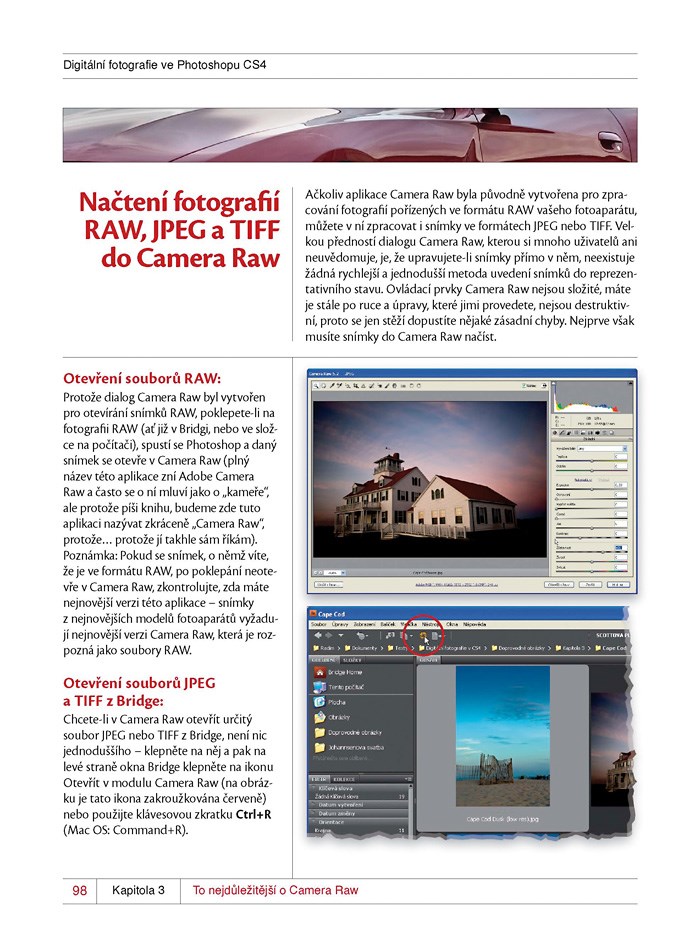
Task: Expand the Datum změny filter section
Action: pyautogui.click(x=313, y=813)
